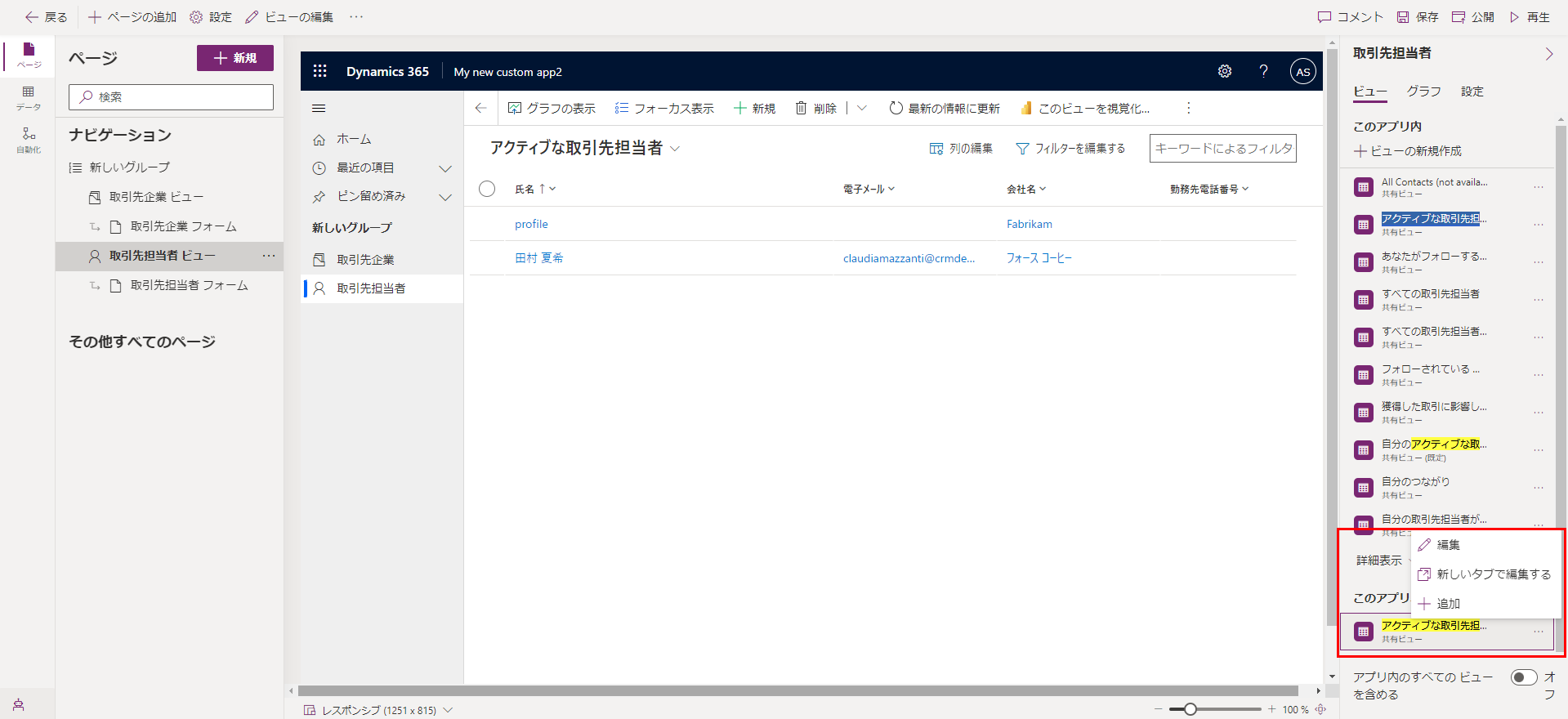The height and width of the screenshot is (719, 1568).
Task: Choose 追加 in the context menu
Action: coord(1486,603)
